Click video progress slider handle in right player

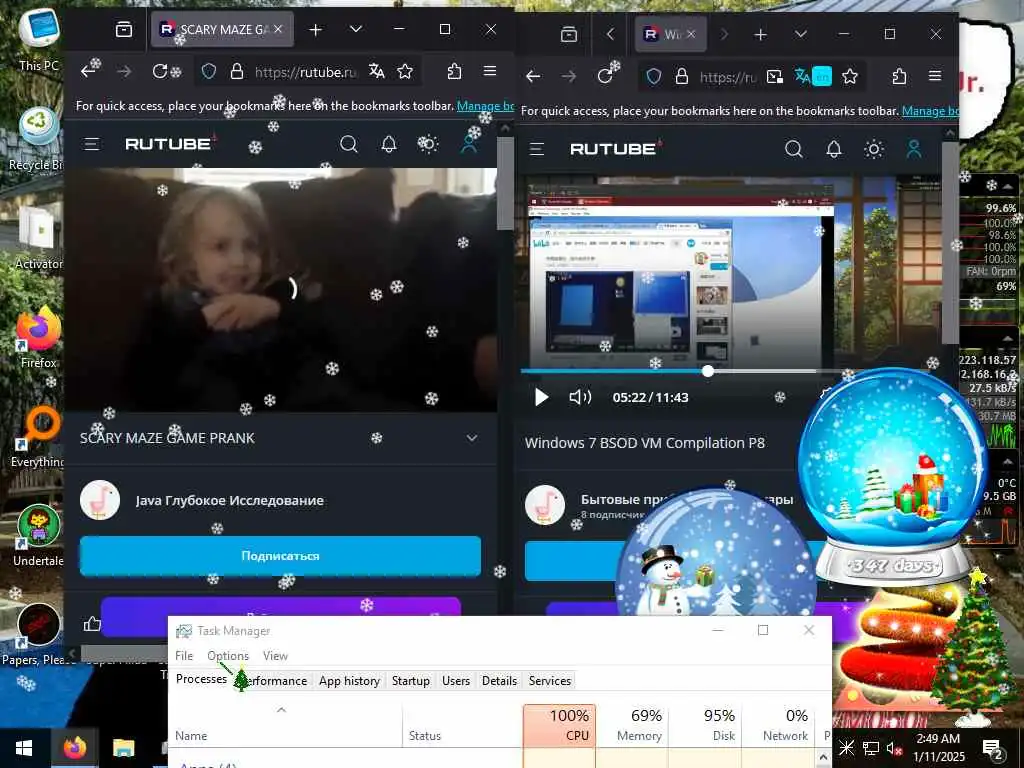tap(708, 371)
